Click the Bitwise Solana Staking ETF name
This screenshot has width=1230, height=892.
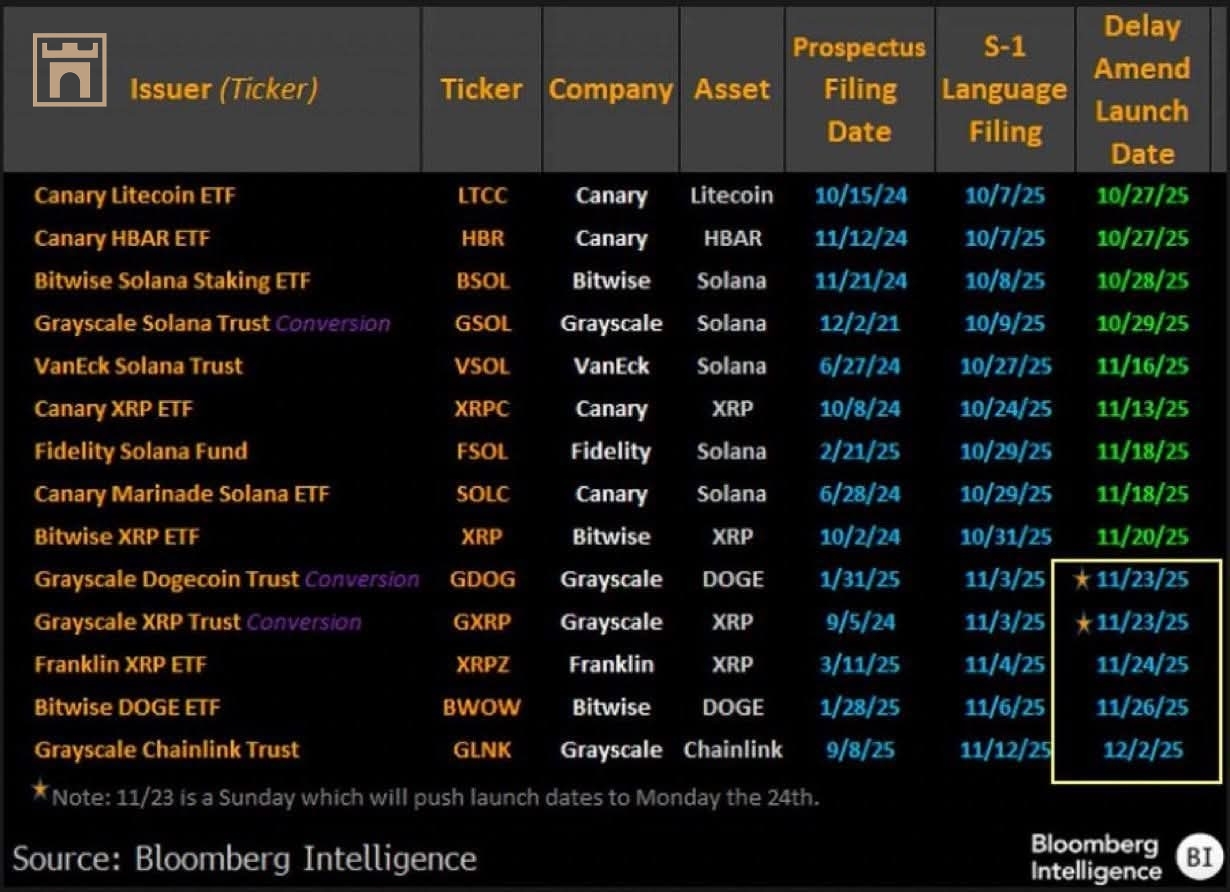point(172,281)
